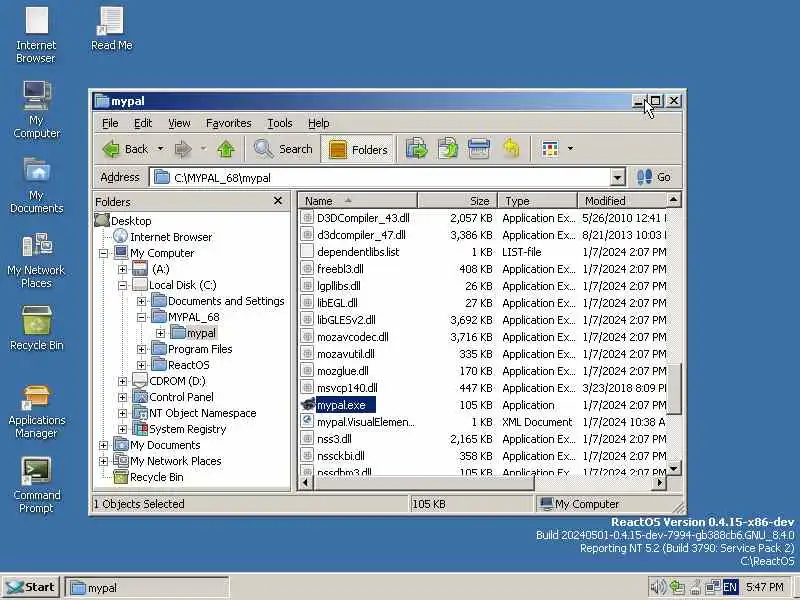Select the libGLESv2.dll file
Viewport: 800px width, 600px height.
pyautogui.click(x=345, y=320)
